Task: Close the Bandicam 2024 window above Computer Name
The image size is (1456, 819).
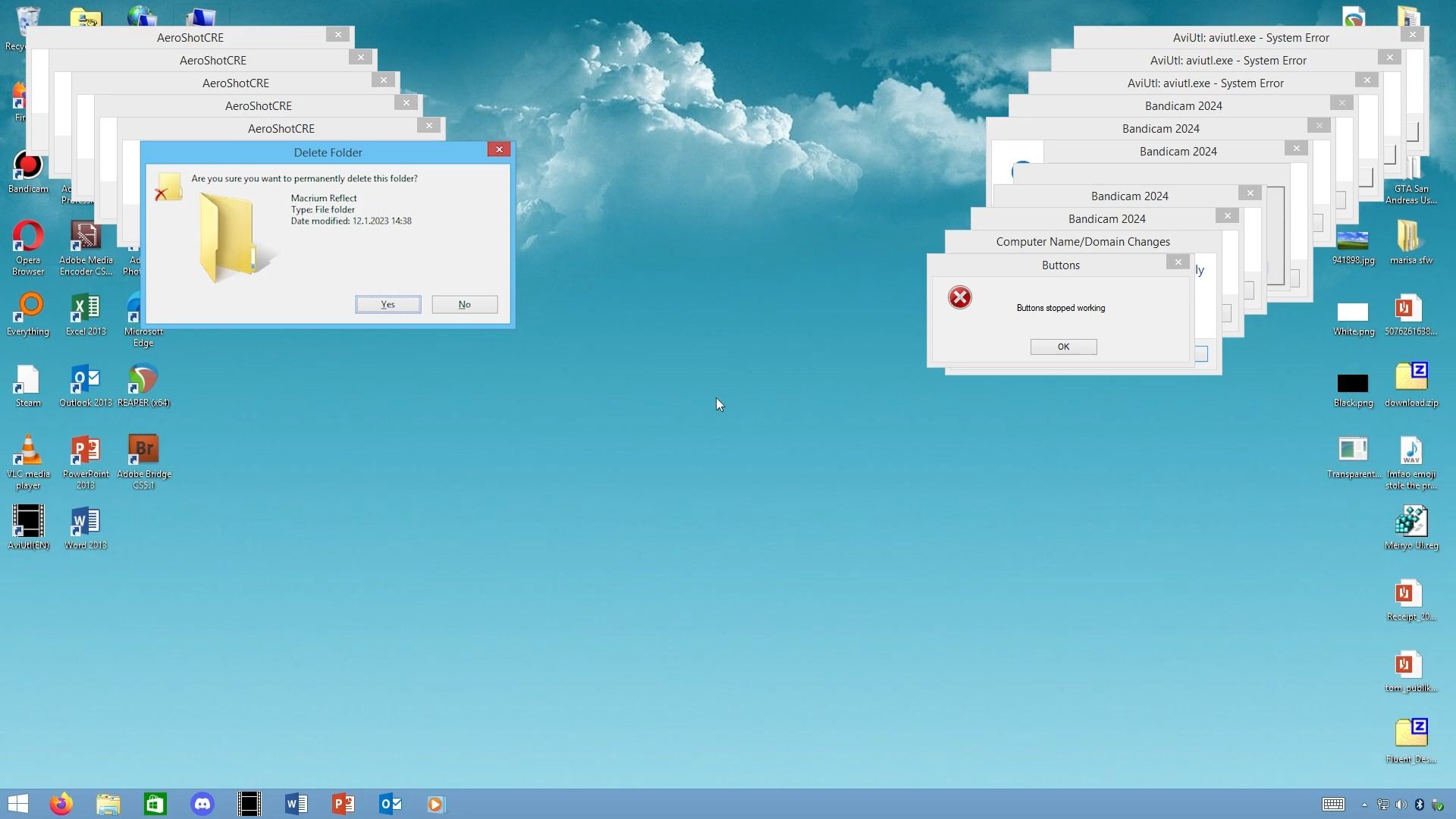Action: click(1227, 215)
